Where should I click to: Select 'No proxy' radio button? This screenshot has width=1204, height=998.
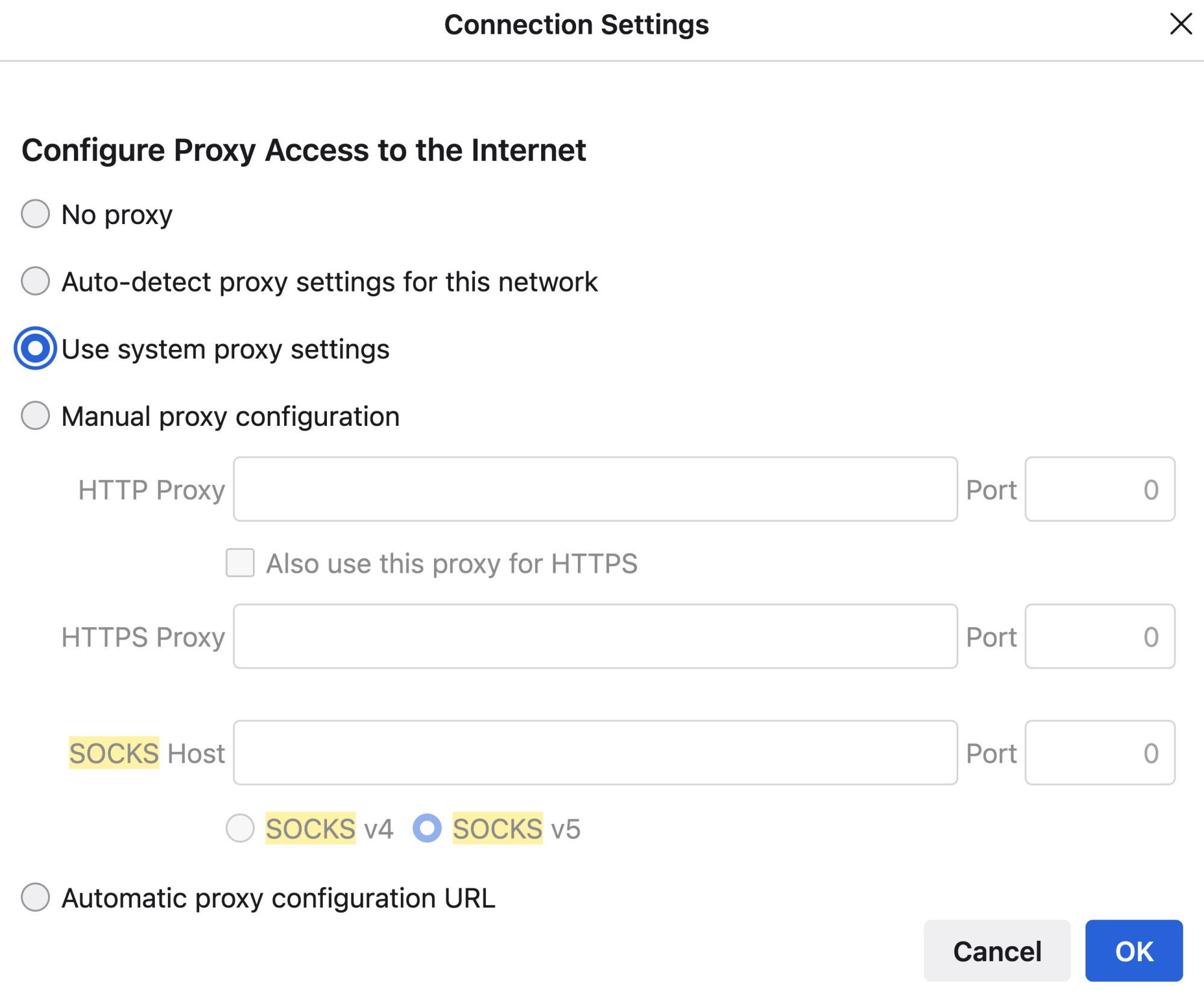pyautogui.click(x=35, y=213)
